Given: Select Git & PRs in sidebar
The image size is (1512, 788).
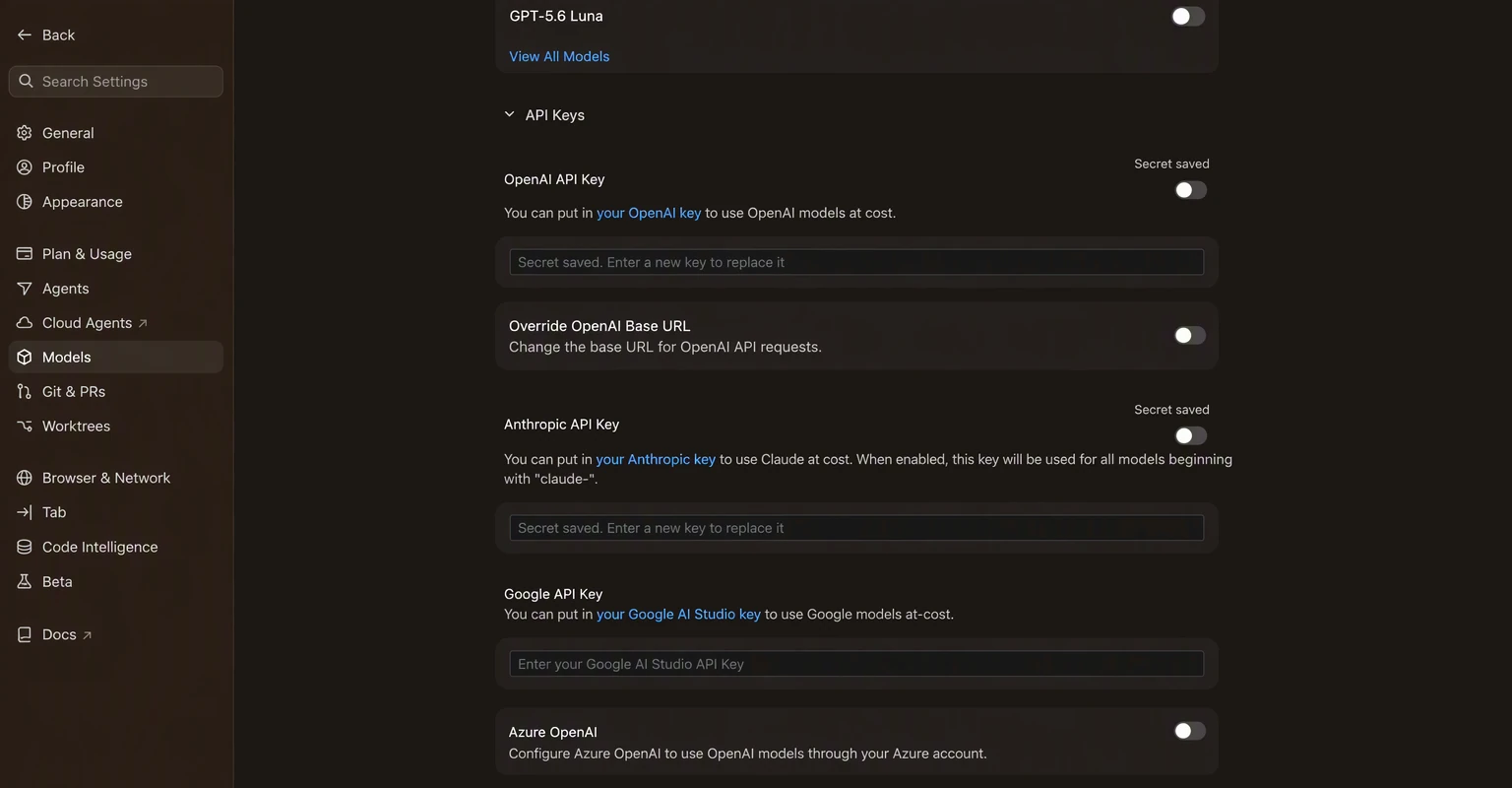Looking at the screenshot, I should [116, 391].
